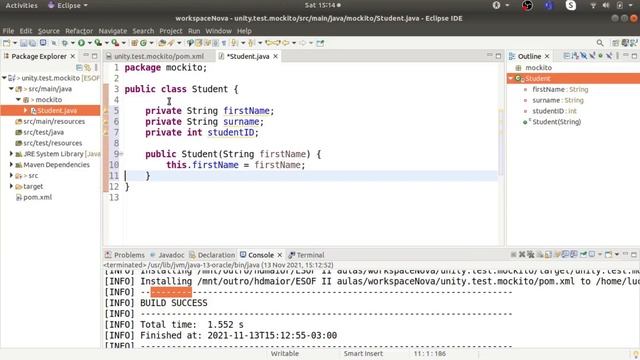
Task: Click the green Run button in toolbar
Action: [x=82, y=43]
